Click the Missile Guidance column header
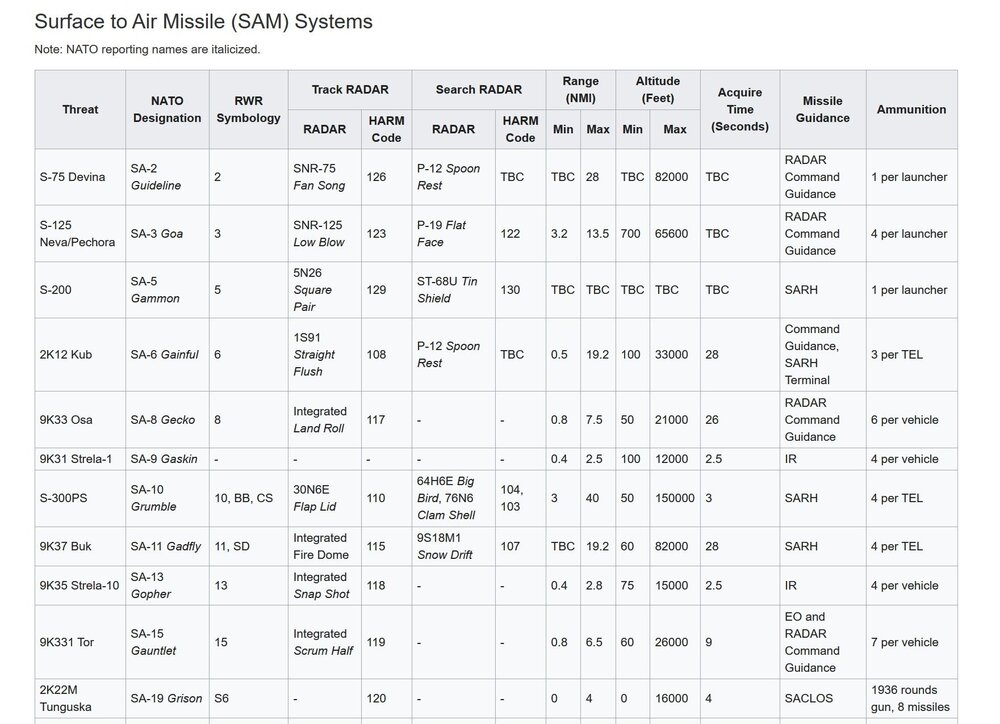This screenshot has width=1000, height=724. (x=823, y=109)
